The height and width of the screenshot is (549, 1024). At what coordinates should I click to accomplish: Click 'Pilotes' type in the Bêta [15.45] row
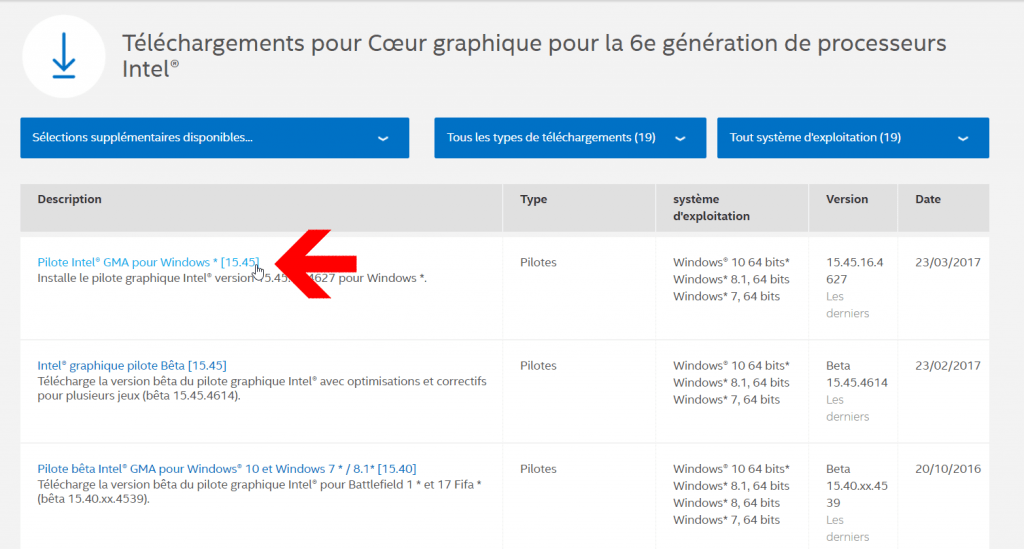pyautogui.click(x=538, y=366)
